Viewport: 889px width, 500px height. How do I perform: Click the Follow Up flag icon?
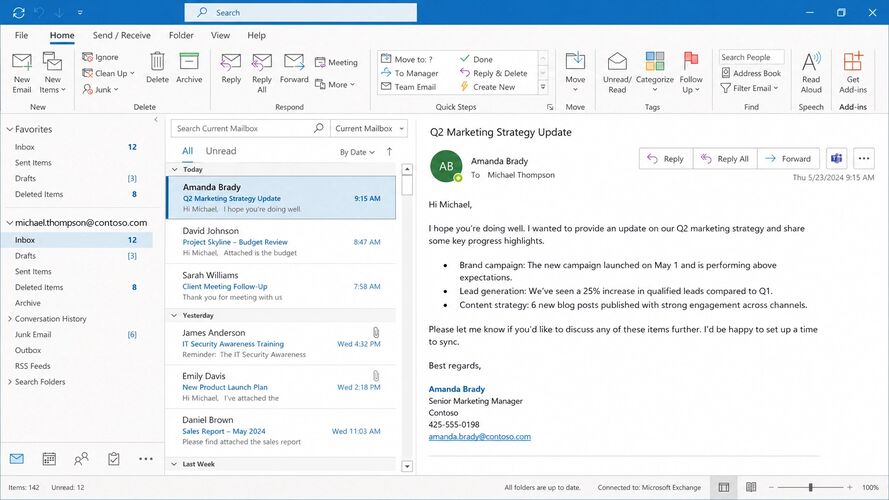point(691,60)
